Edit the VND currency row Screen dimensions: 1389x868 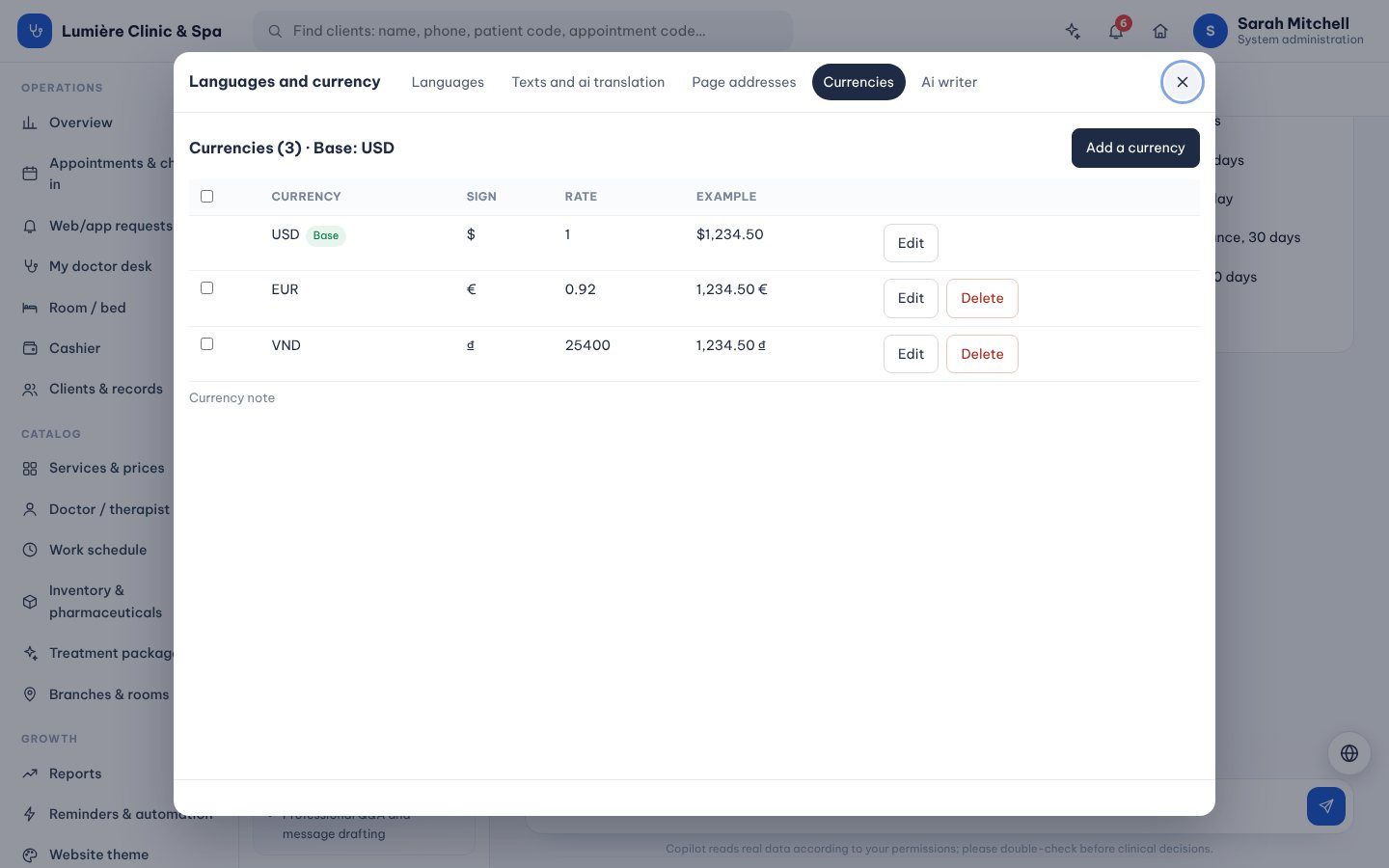point(911,354)
